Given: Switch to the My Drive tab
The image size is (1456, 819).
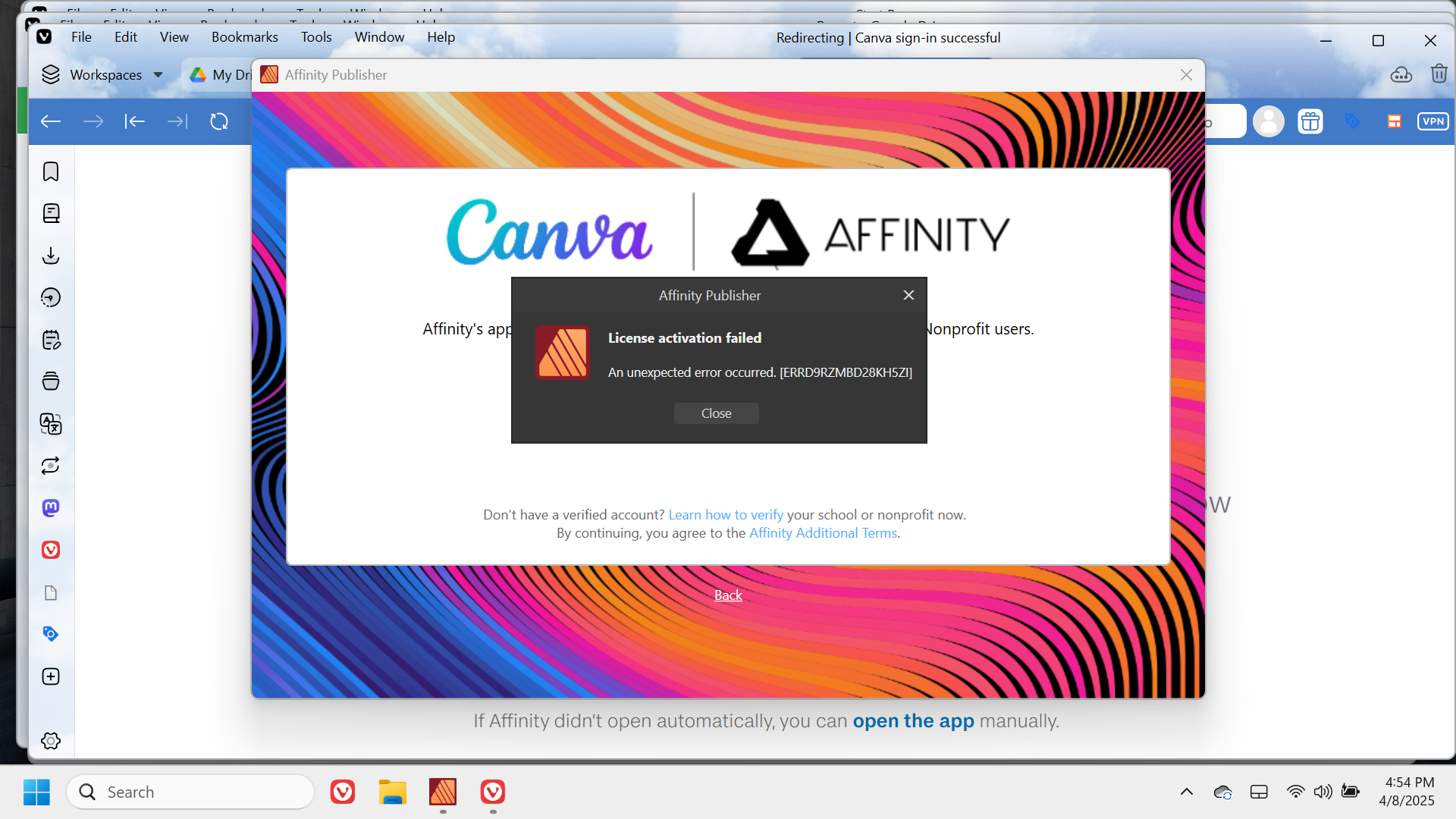Looking at the screenshot, I should point(220,74).
